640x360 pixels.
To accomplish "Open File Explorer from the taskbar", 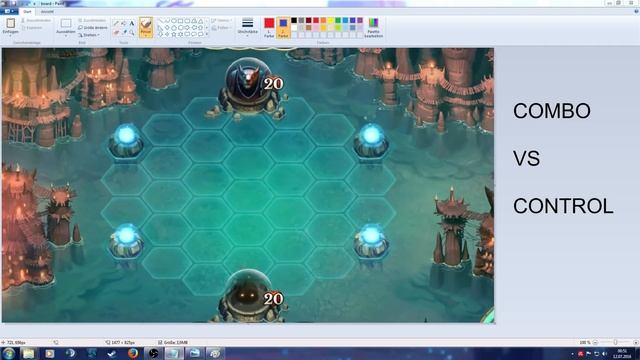I will pos(29,353).
